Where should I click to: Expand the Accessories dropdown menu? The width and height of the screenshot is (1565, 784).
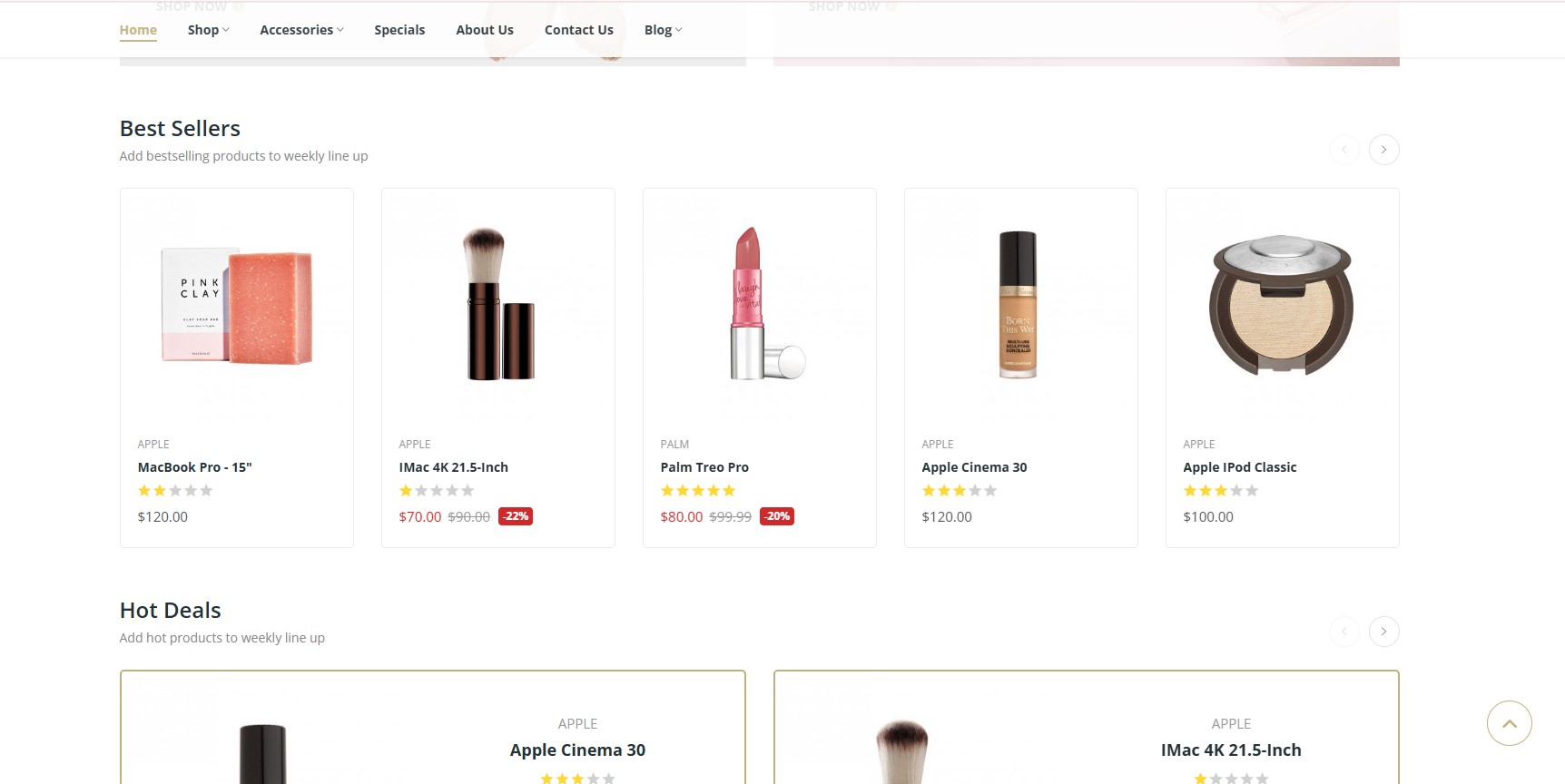pos(301,30)
